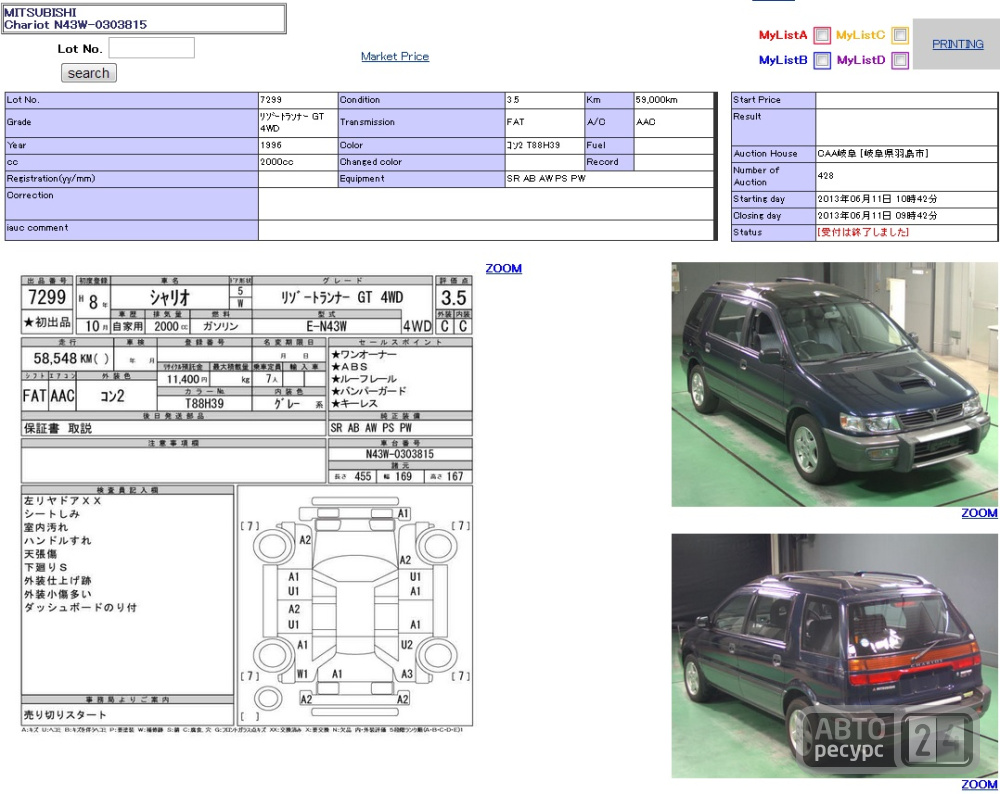This screenshot has height=794, width=1000.
Task: Click the Correction label cell
Action: click(x=131, y=203)
